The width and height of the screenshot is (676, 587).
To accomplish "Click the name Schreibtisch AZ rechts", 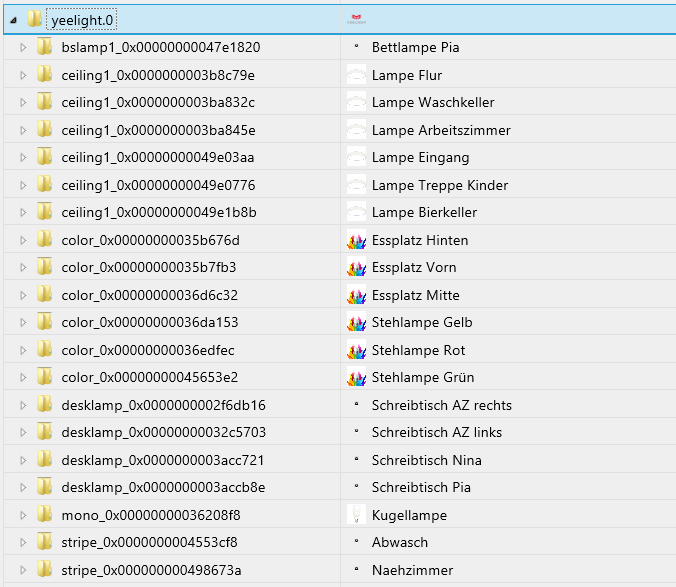I will [442, 406].
